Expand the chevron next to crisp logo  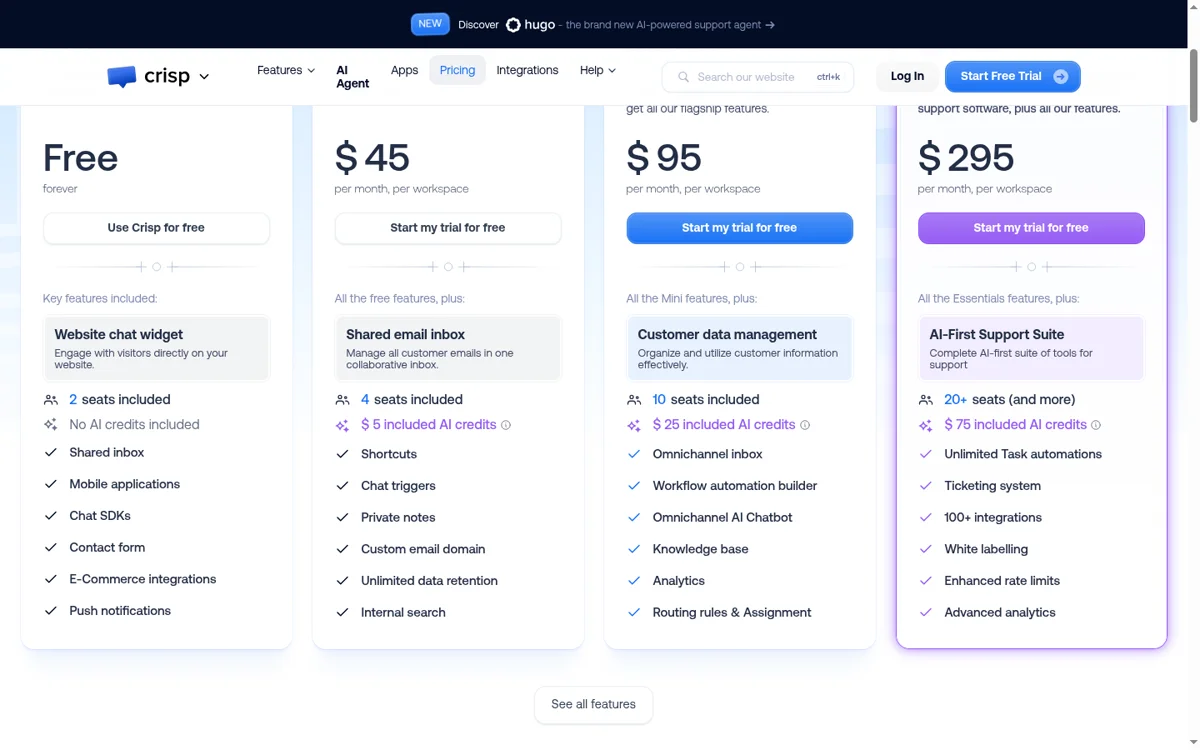pyautogui.click(x=204, y=77)
